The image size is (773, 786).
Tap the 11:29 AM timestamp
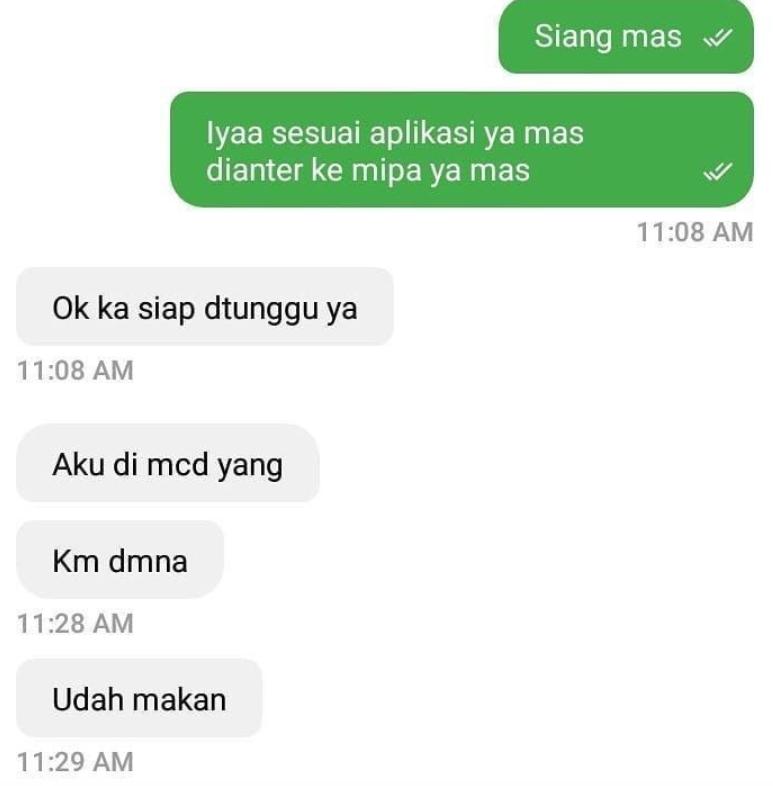[x=75, y=762]
